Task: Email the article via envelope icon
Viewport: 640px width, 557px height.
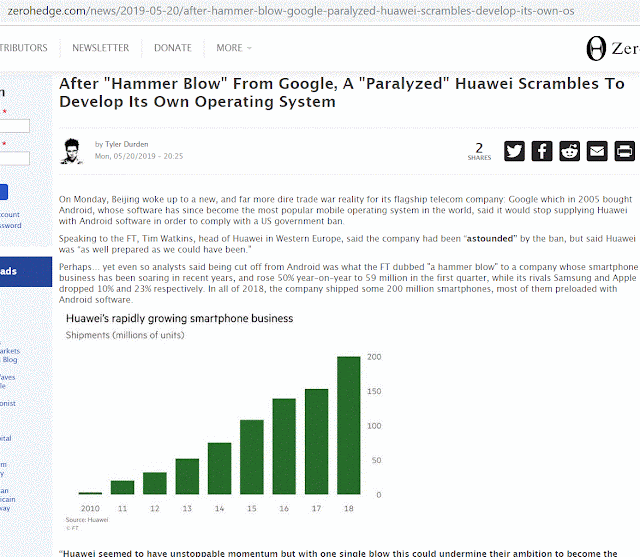Action: tap(597, 151)
